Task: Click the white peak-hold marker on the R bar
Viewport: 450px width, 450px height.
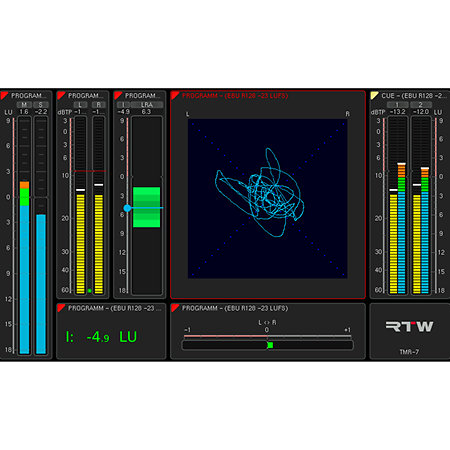Action: tap(98, 185)
